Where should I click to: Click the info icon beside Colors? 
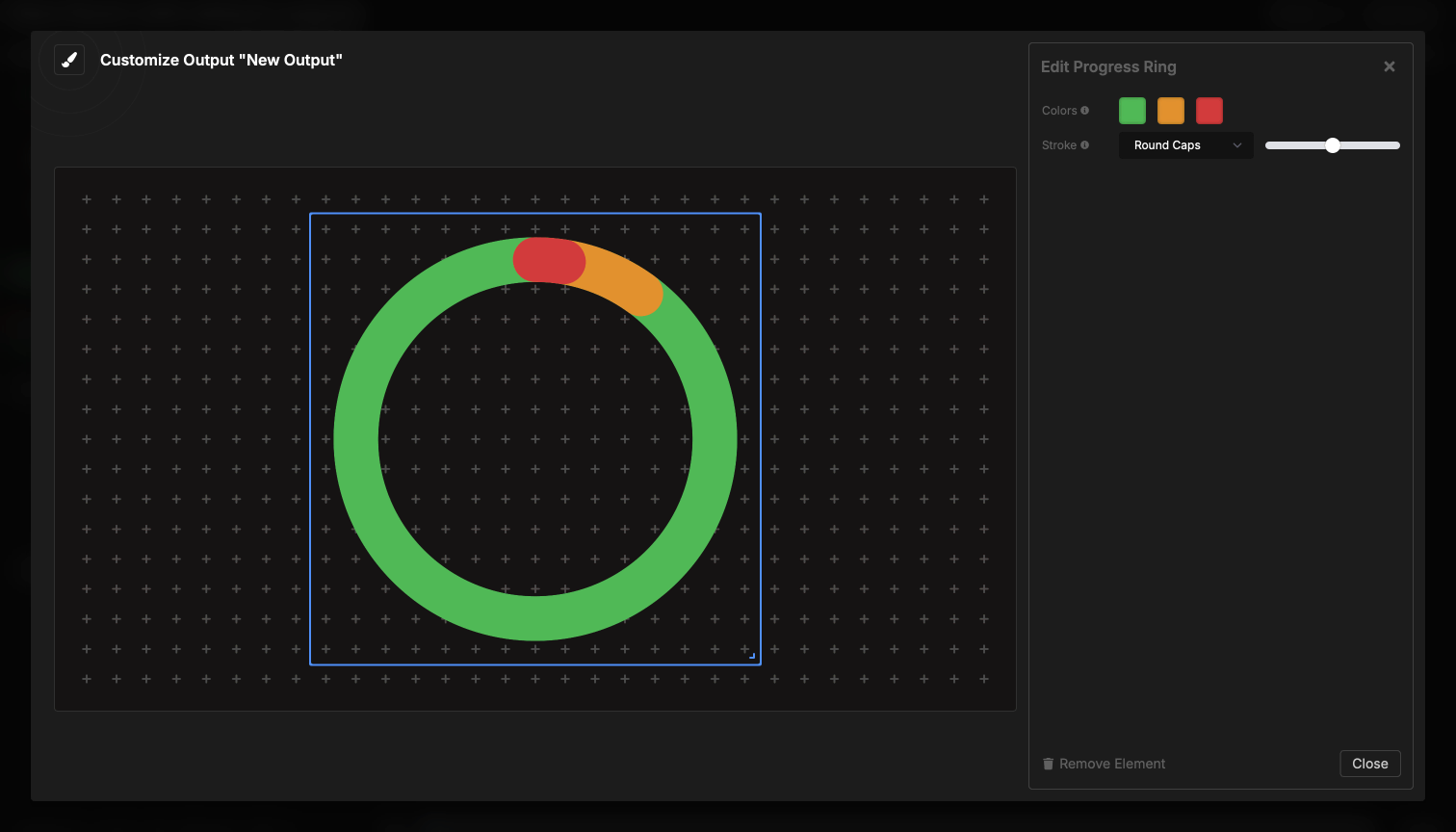(x=1087, y=110)
